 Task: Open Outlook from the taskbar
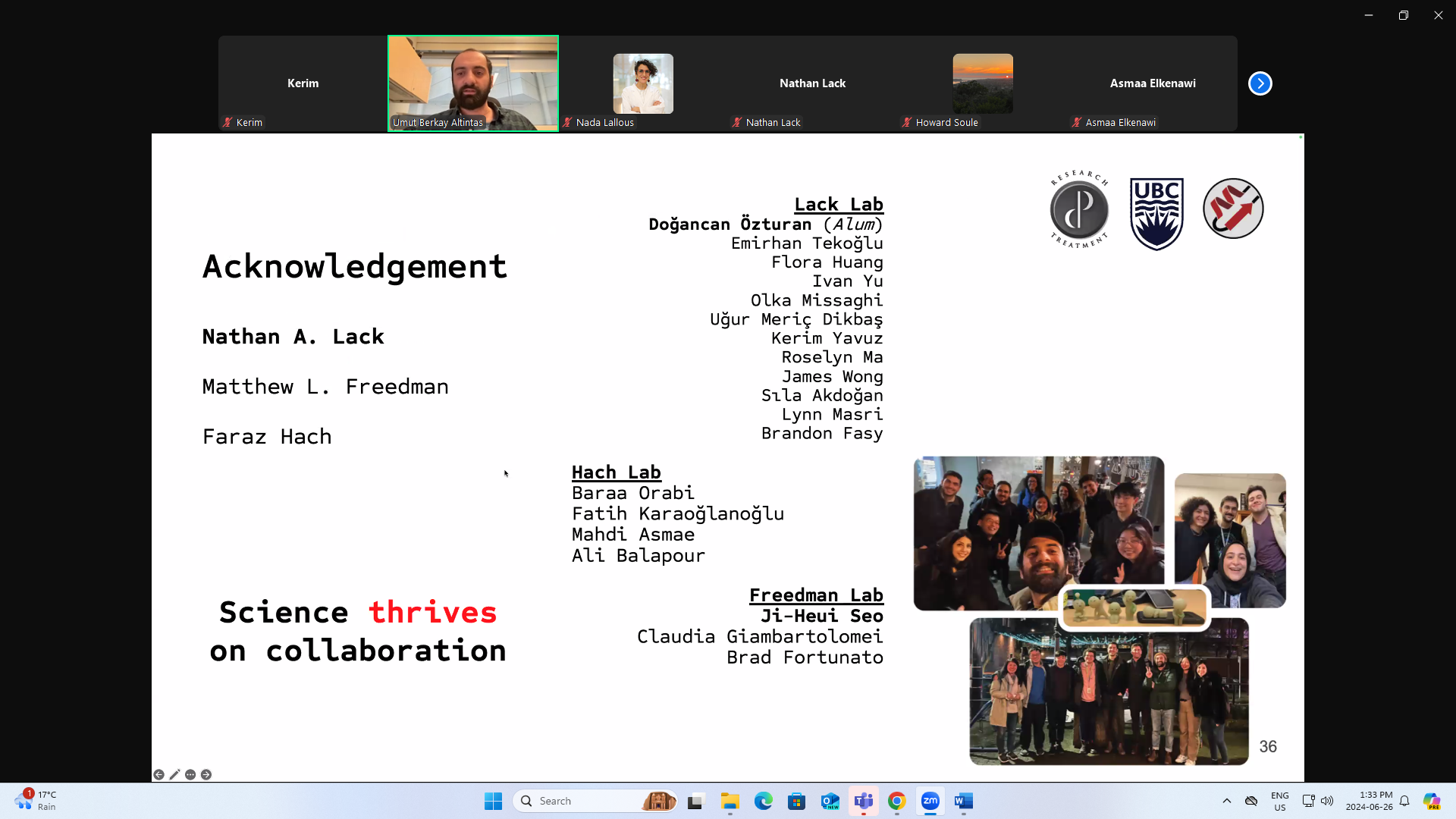pos(830,801)
